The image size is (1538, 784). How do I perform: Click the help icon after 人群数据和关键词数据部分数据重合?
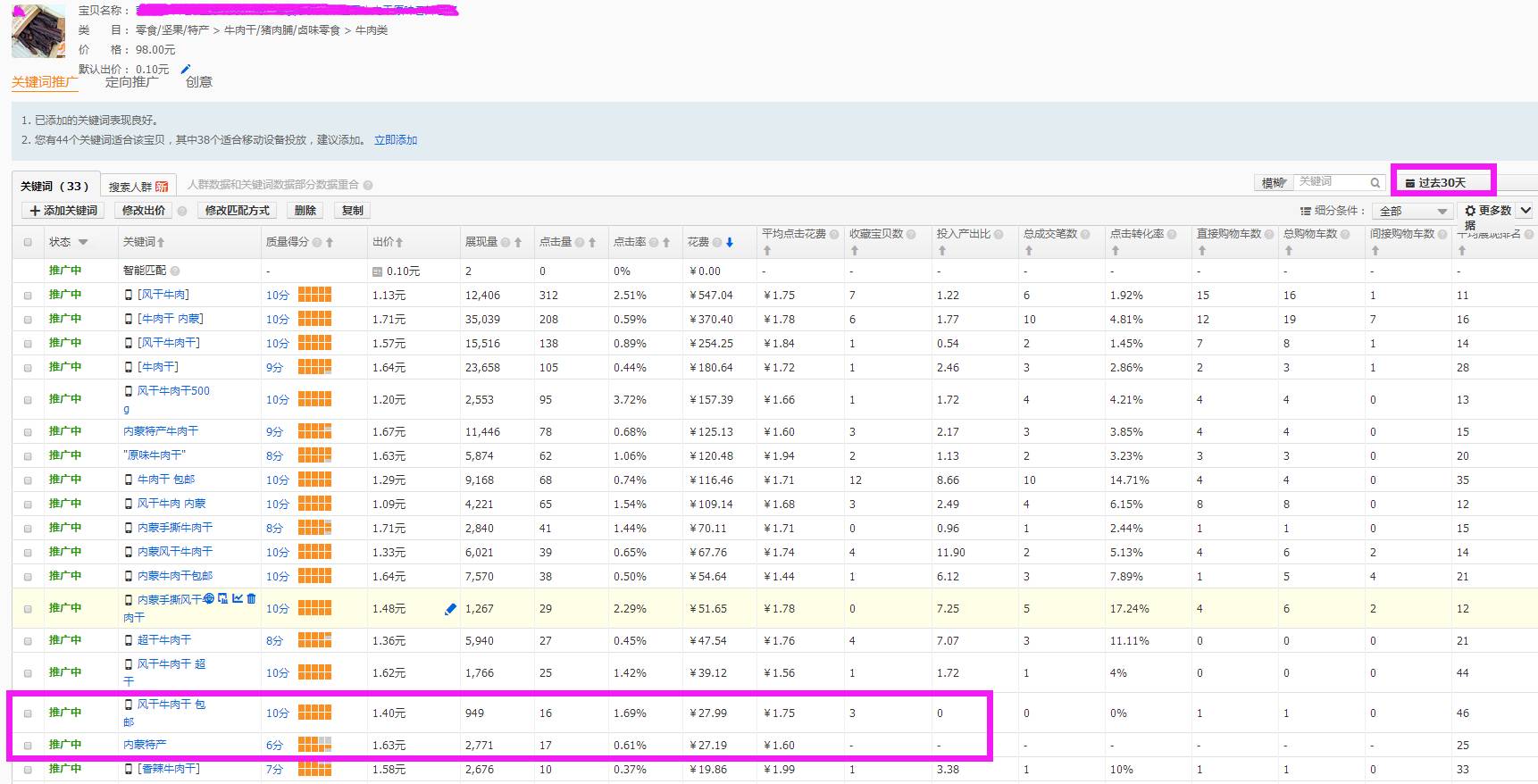368,185
